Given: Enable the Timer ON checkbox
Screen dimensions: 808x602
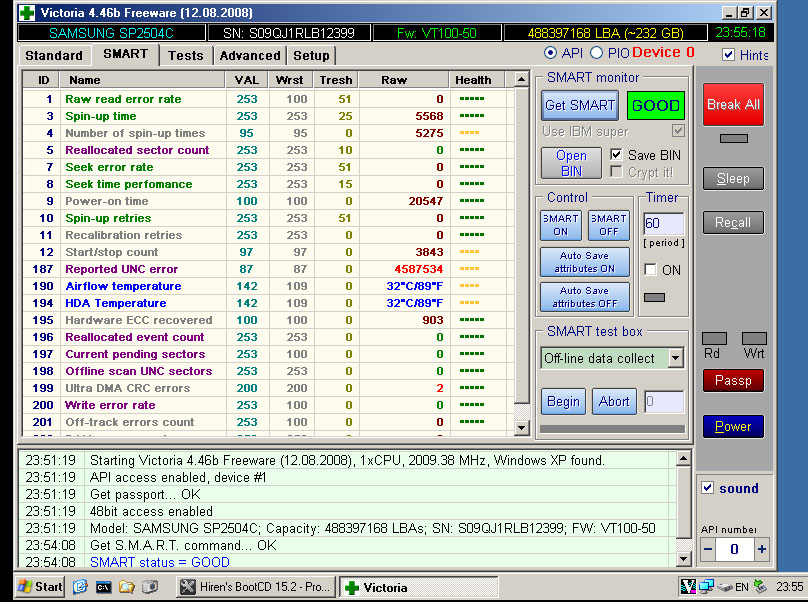Looking at the screenshot, I should pyautogui.click(x=650, y=269).
